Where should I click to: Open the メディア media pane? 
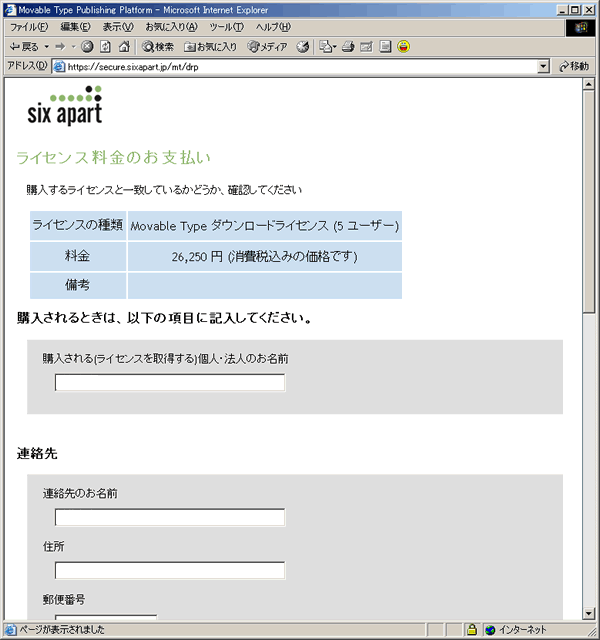(268, 47)
